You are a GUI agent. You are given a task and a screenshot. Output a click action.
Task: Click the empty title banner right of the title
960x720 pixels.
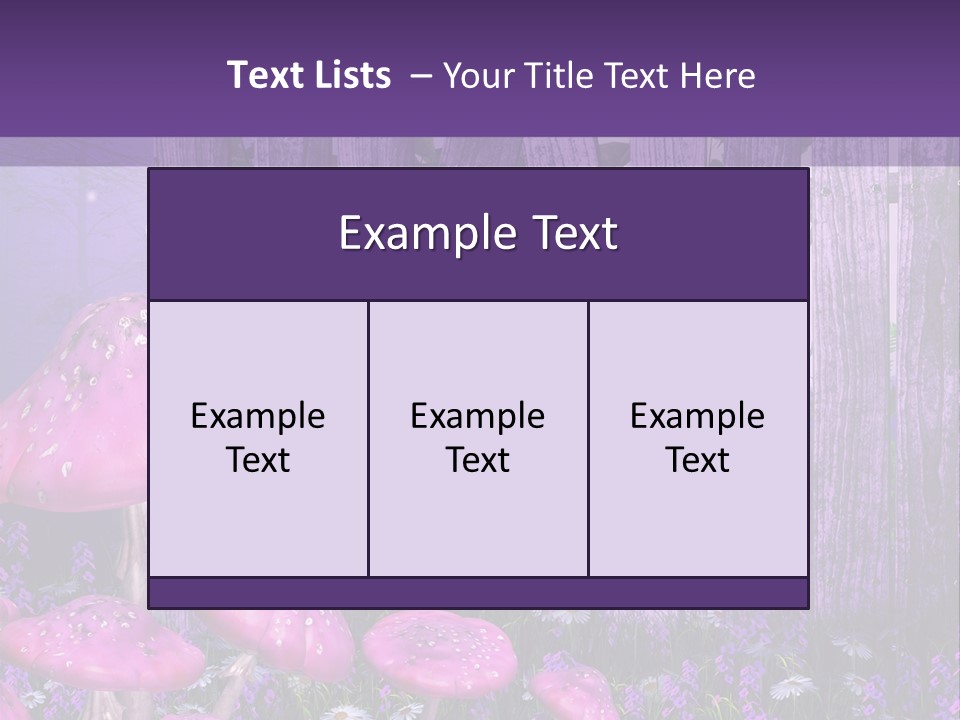click(860, 75)
